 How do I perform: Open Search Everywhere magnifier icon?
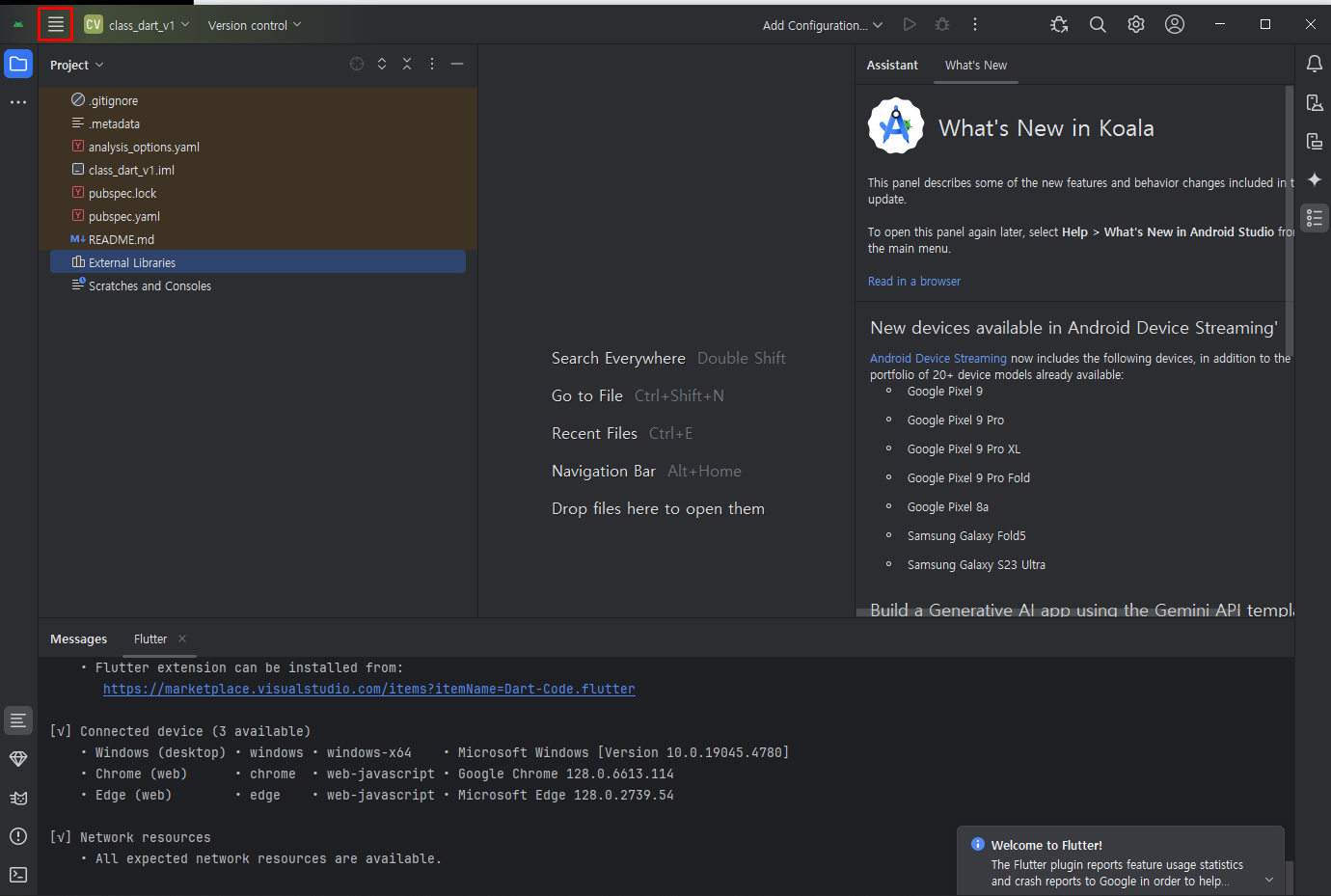tap(1098, 24)
